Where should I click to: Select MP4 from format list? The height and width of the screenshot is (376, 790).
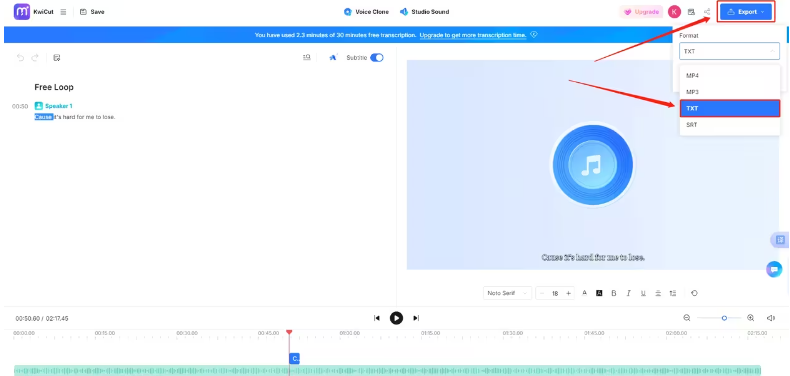tap(730, 76)
